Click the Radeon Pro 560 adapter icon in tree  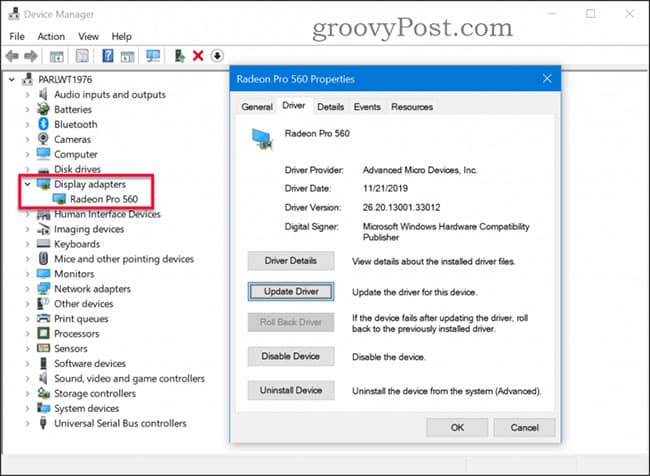59,199
